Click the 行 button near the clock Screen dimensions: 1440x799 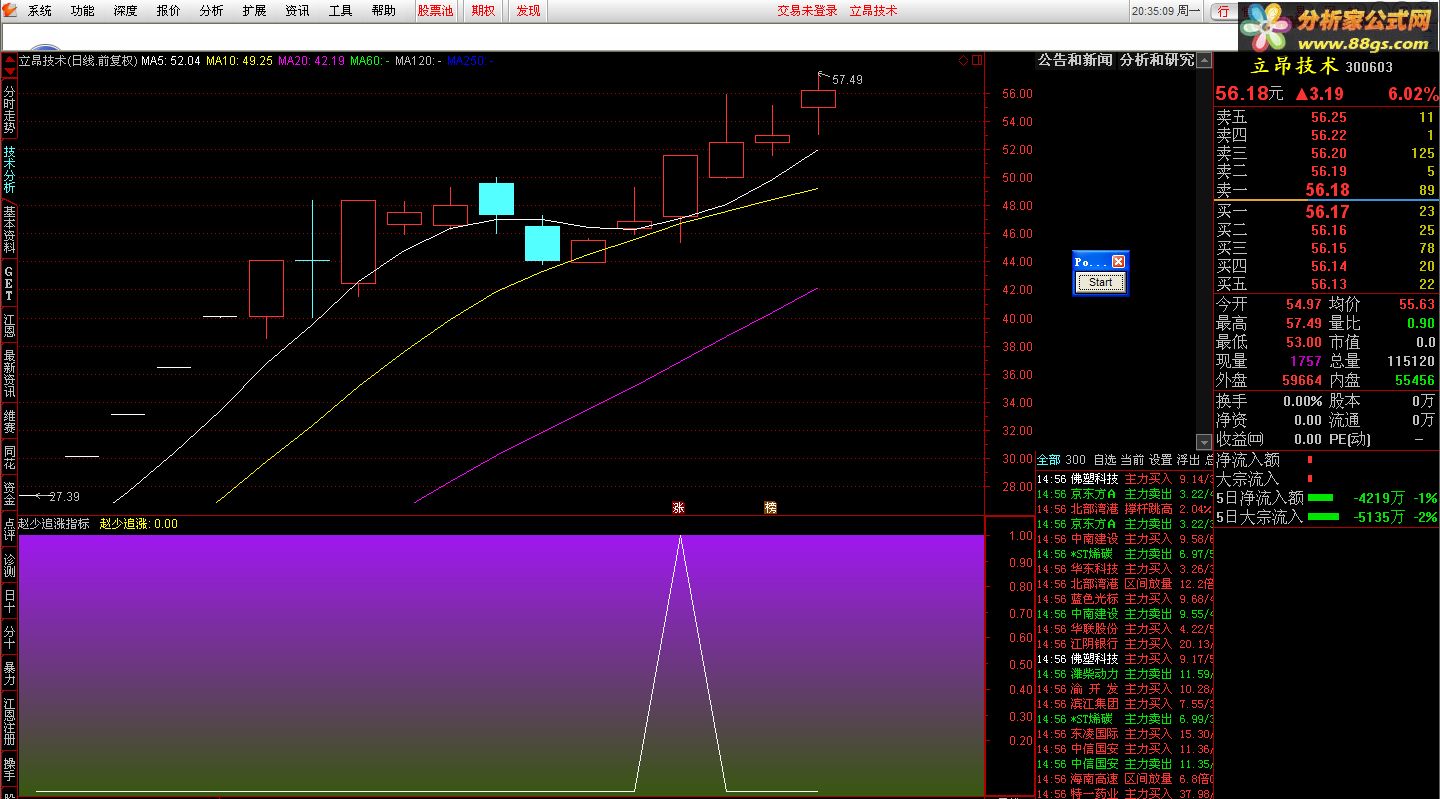click(1223, 11)
